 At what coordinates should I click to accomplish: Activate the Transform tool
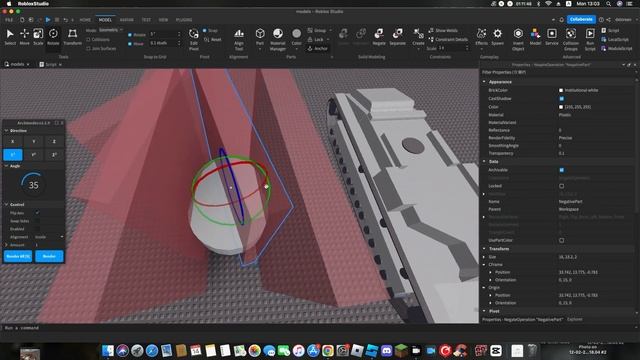click(x=73, y=37)
